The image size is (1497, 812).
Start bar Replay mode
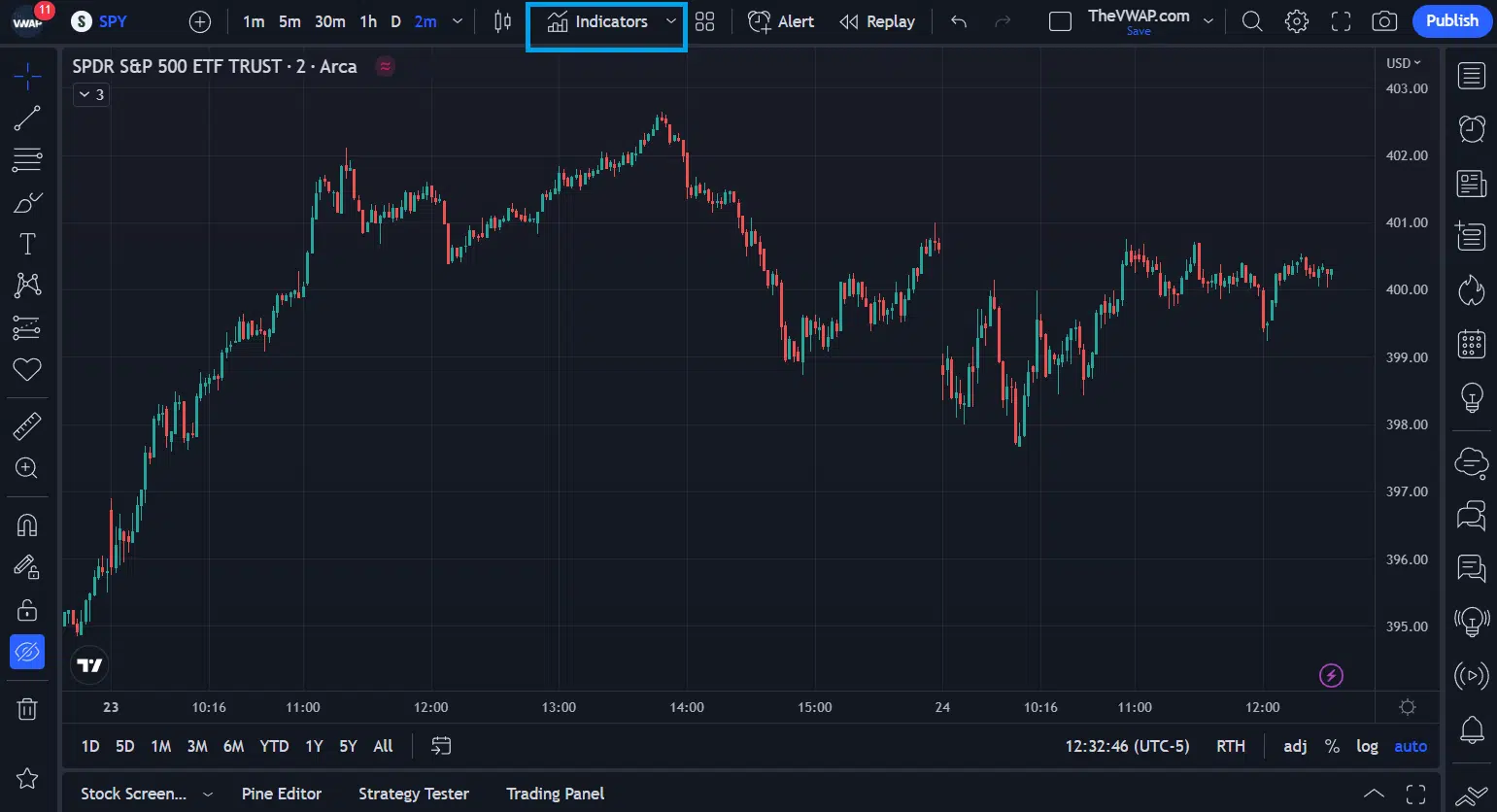[877, 21]
